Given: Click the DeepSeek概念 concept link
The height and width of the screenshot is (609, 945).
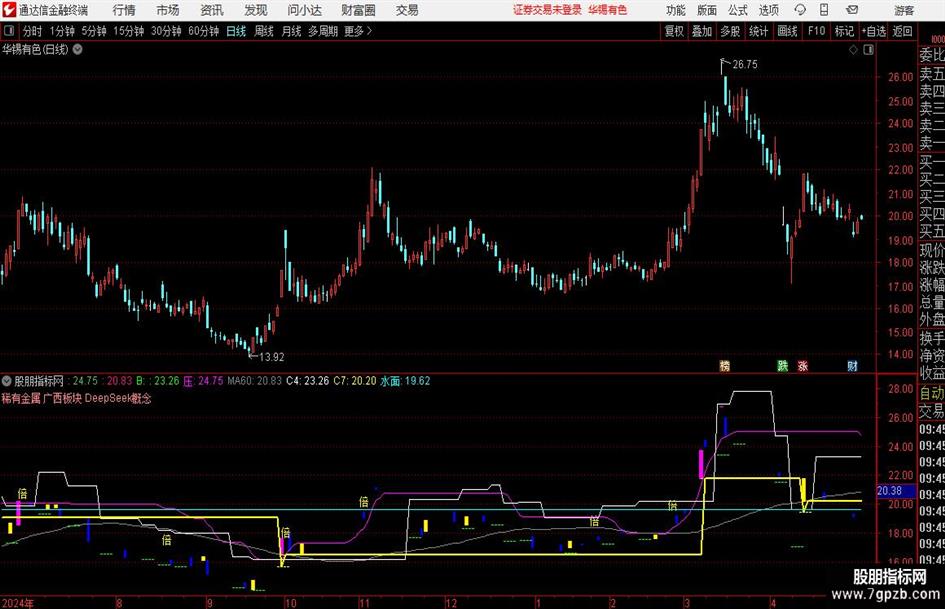Looking at the screenshot, I should pos(118,399).
